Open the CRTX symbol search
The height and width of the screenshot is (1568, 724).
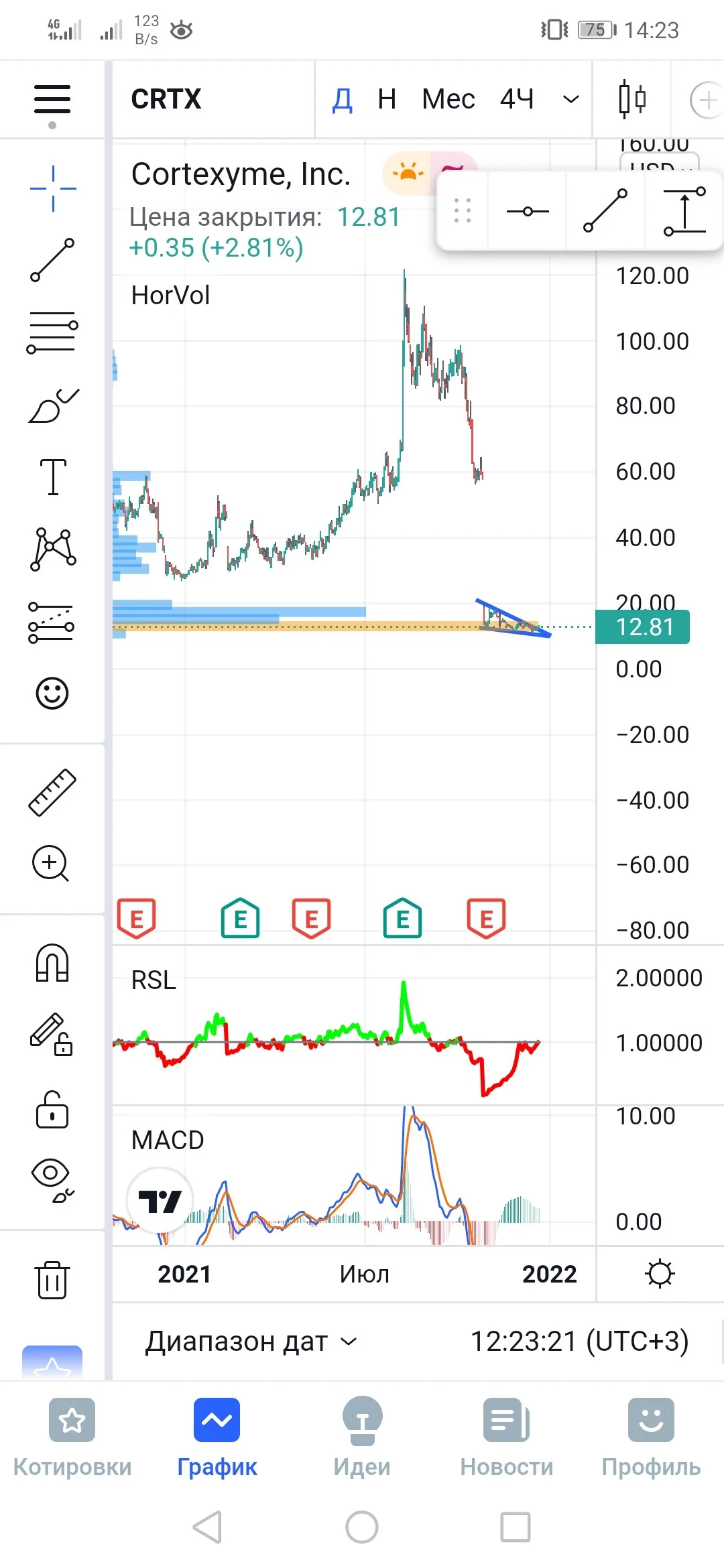tap(166, 99)
